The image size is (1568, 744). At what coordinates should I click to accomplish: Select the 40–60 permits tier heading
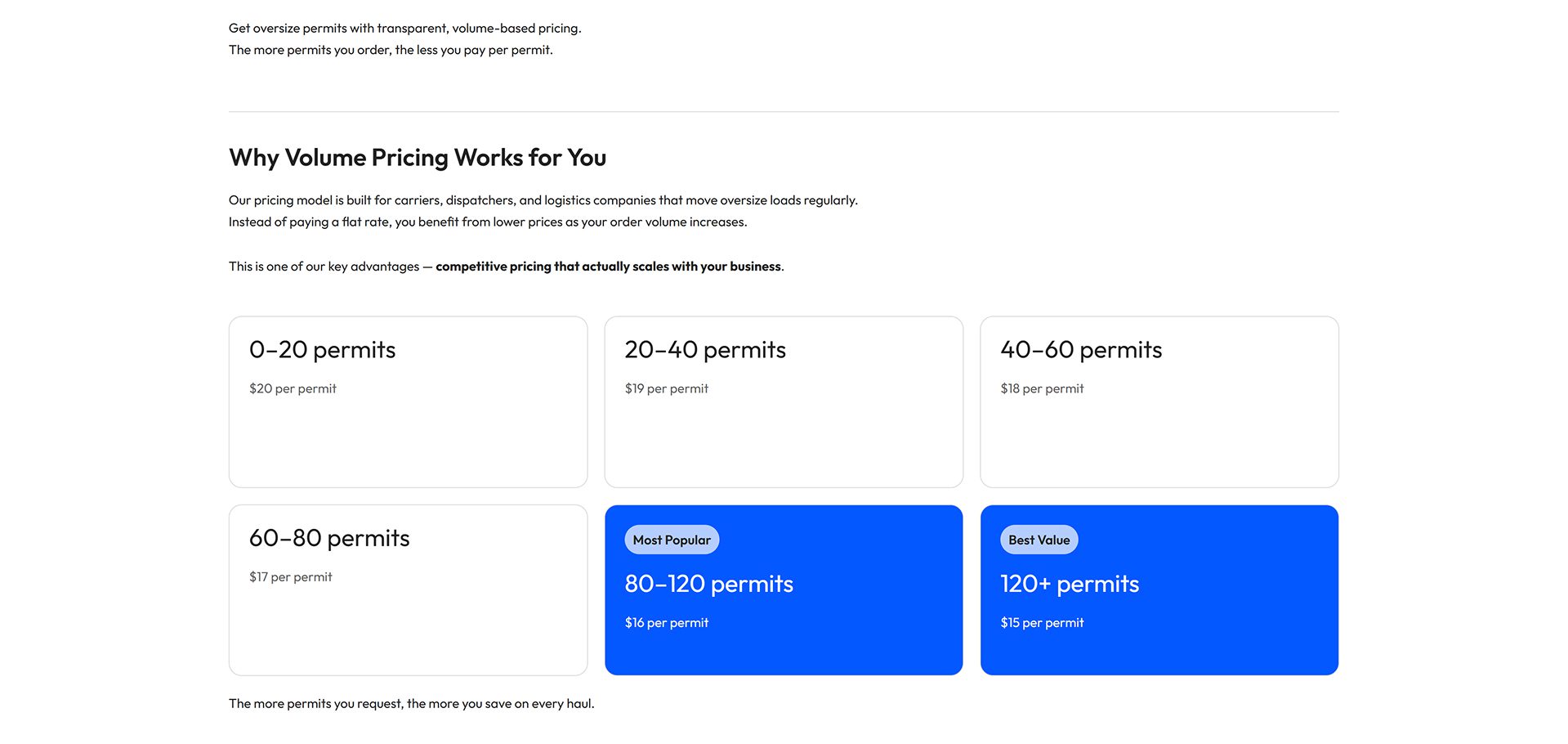pos(1080,350)
